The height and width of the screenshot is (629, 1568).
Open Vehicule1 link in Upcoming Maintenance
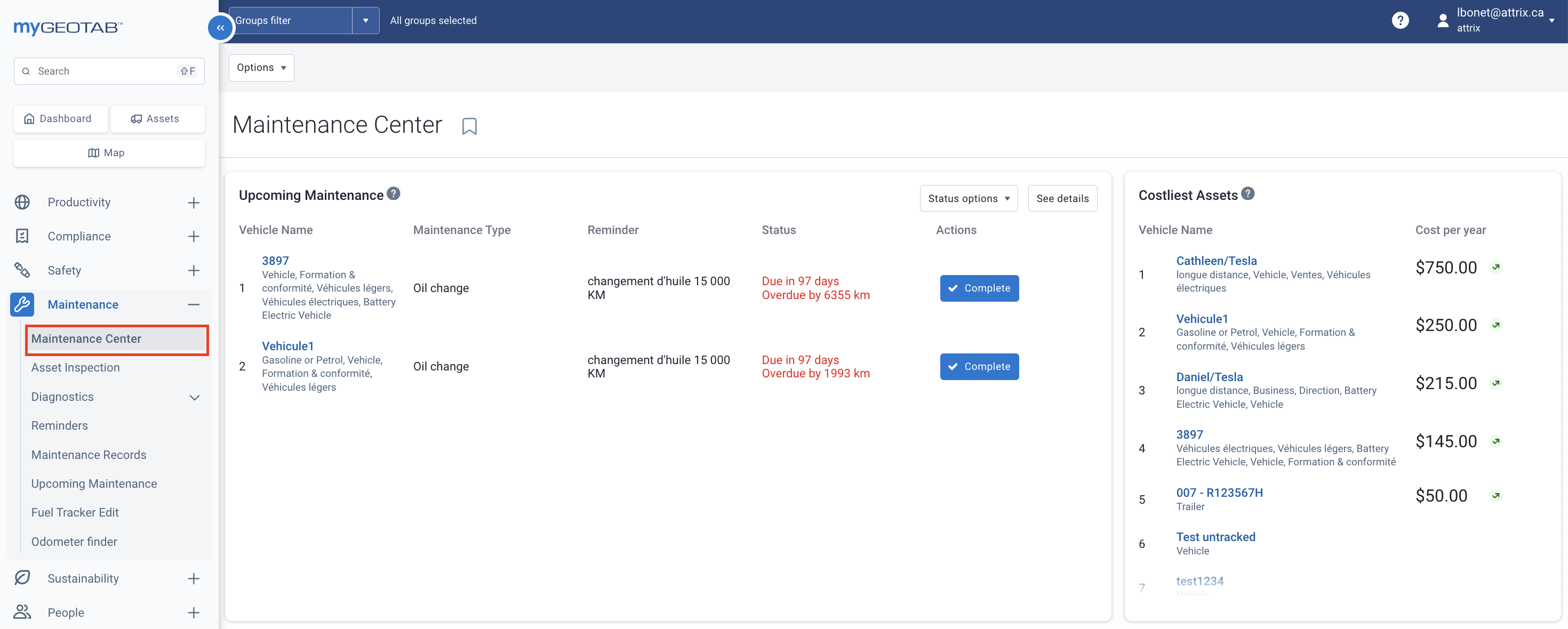pyautogui.click(x=287, y=346)
